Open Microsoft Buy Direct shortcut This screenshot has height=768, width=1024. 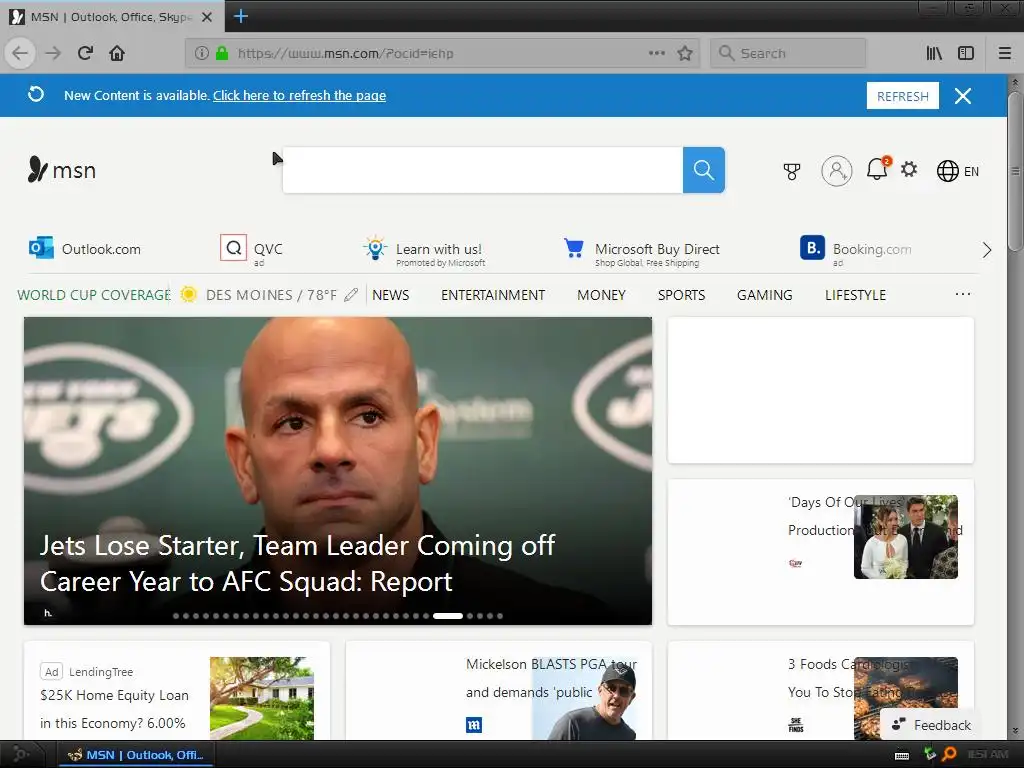pos(641,251)
